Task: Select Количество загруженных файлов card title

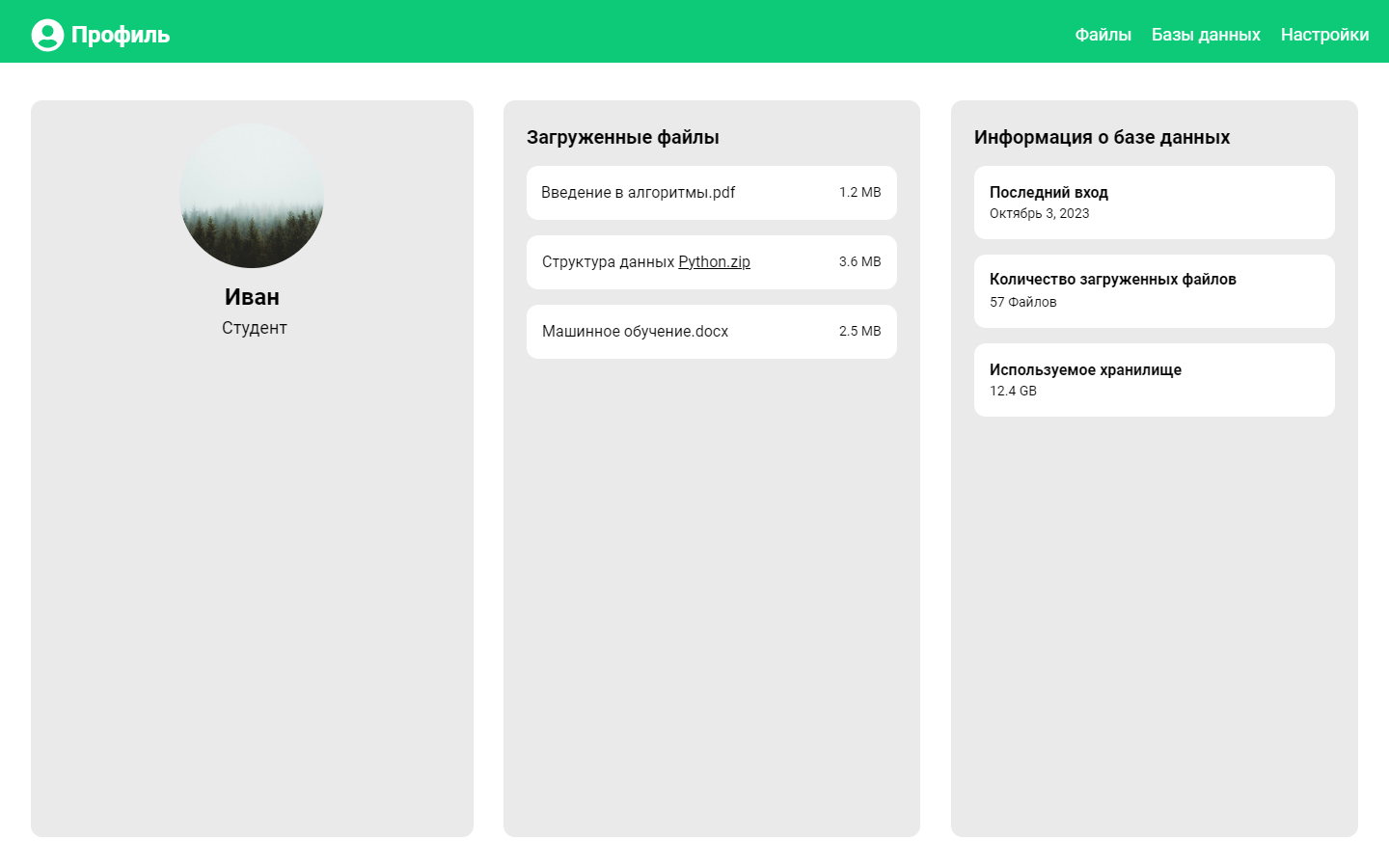Action: (x=1112, y=280)
